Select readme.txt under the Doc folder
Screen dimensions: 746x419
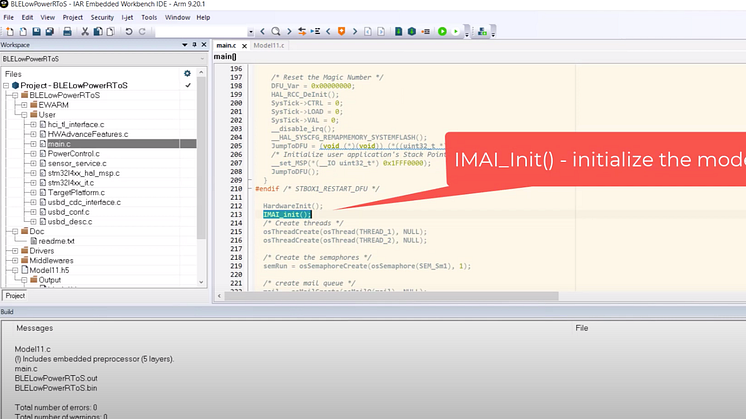pyautogui.click(x=56, y=241)
